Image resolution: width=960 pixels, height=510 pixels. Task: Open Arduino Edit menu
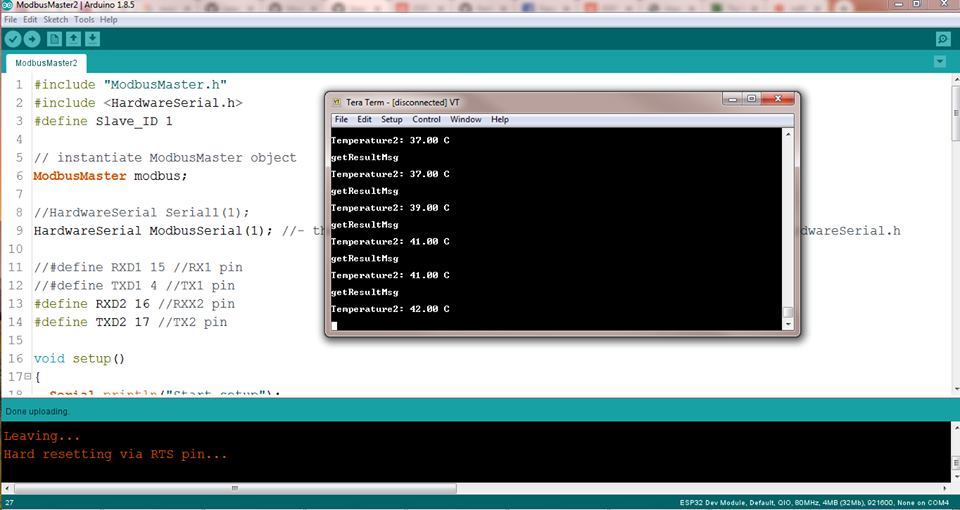[30, 20]
